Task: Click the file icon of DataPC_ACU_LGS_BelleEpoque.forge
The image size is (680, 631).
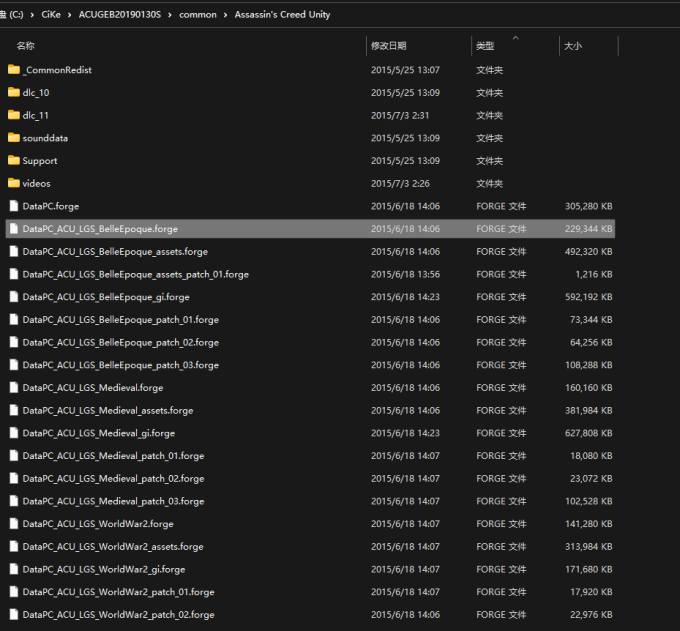Action: 14,229
